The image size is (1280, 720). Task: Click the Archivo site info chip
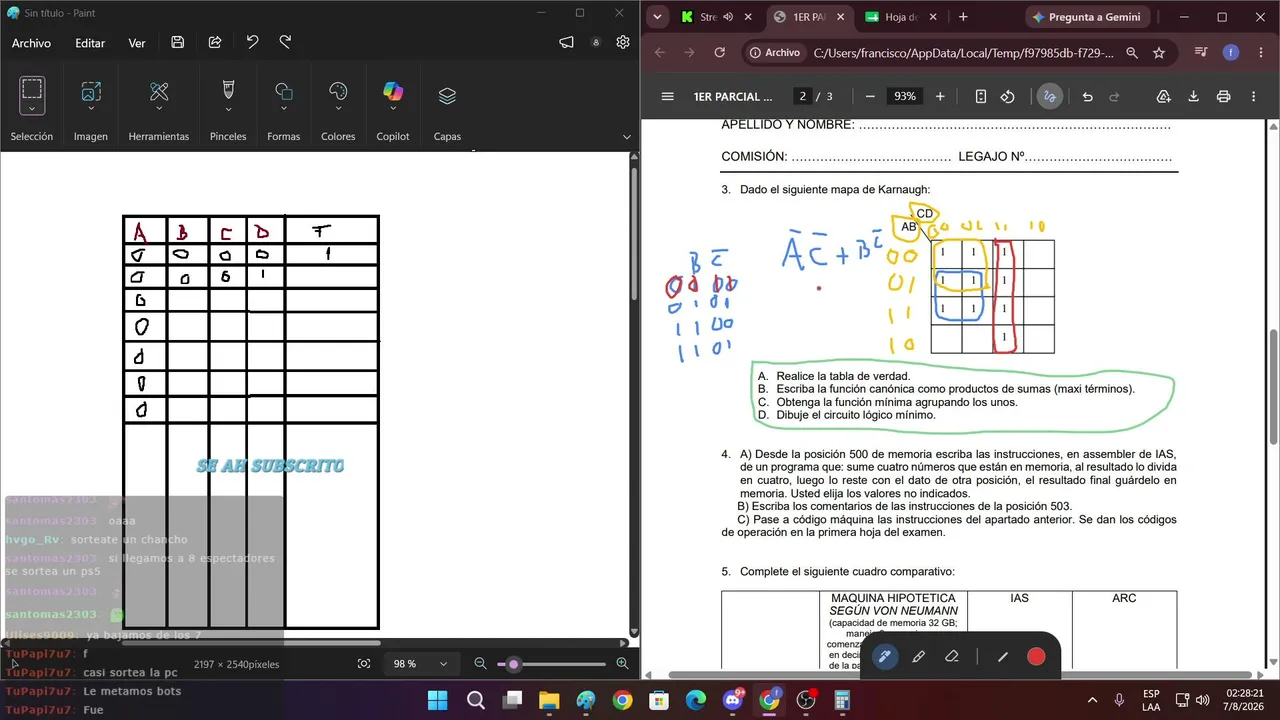point(774,53)
